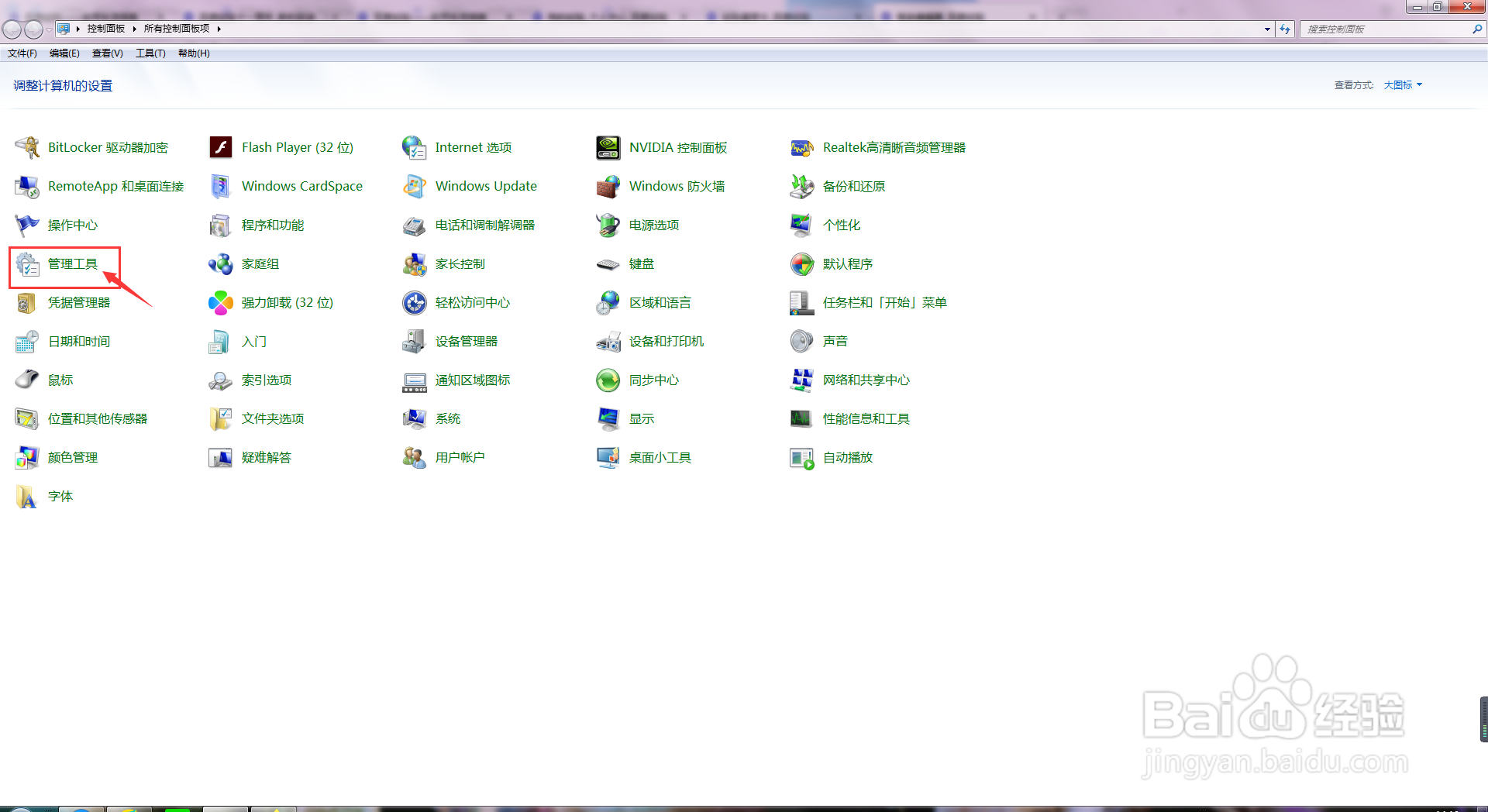Click the 颜色管理 icon
This screenshot has height=812, width=1488.
[x=27, y=457]
